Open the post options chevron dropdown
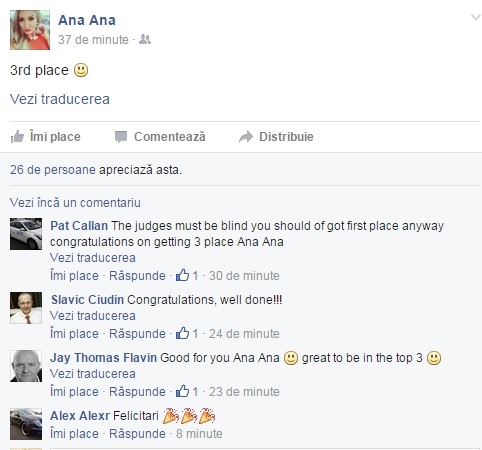The height and width of the screenshot is (450, 482). 476,17
